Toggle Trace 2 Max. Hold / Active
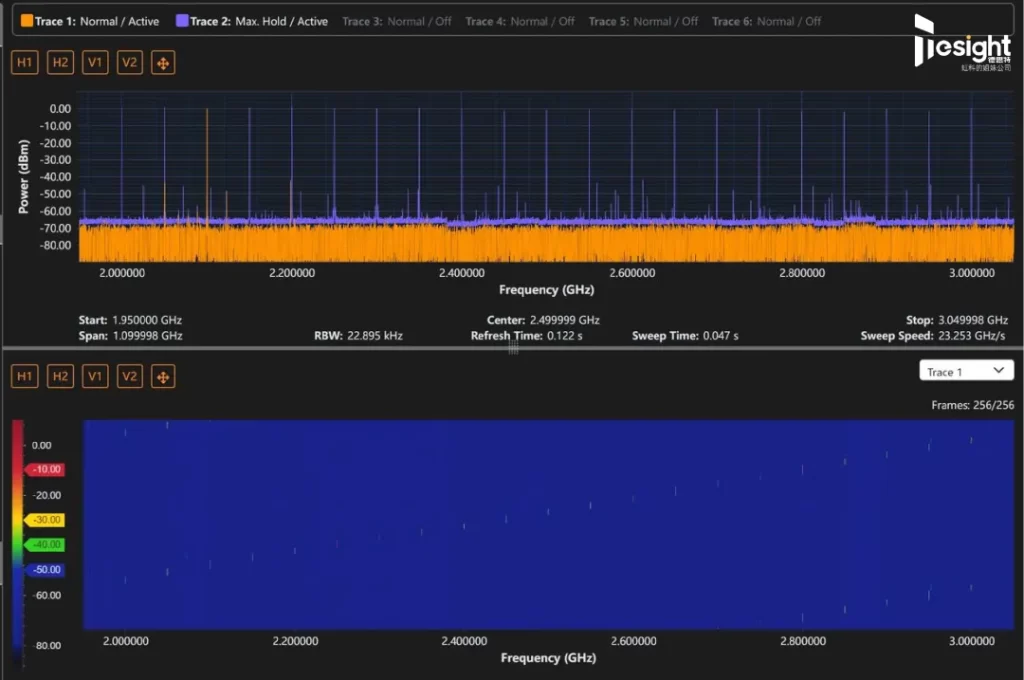 [x=252, y=21]
